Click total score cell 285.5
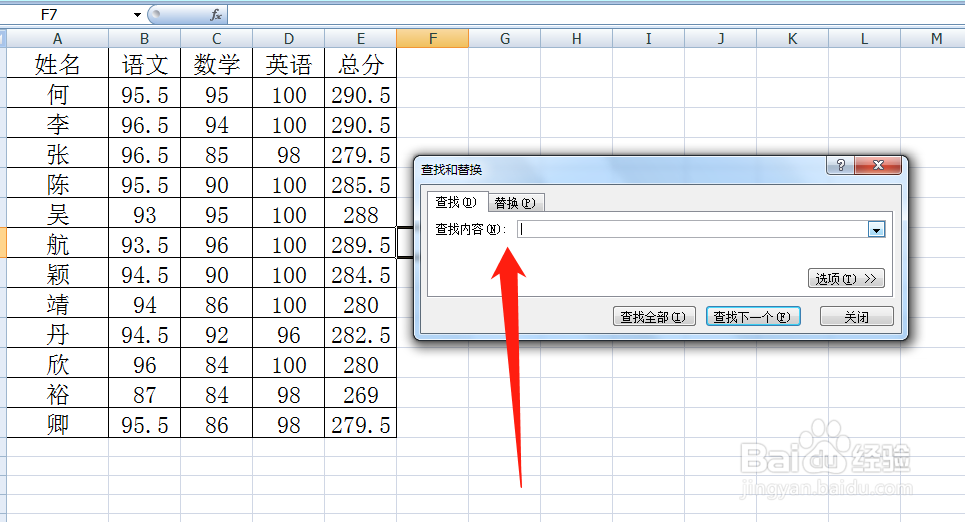965x522 pixels. coord(361,183)
